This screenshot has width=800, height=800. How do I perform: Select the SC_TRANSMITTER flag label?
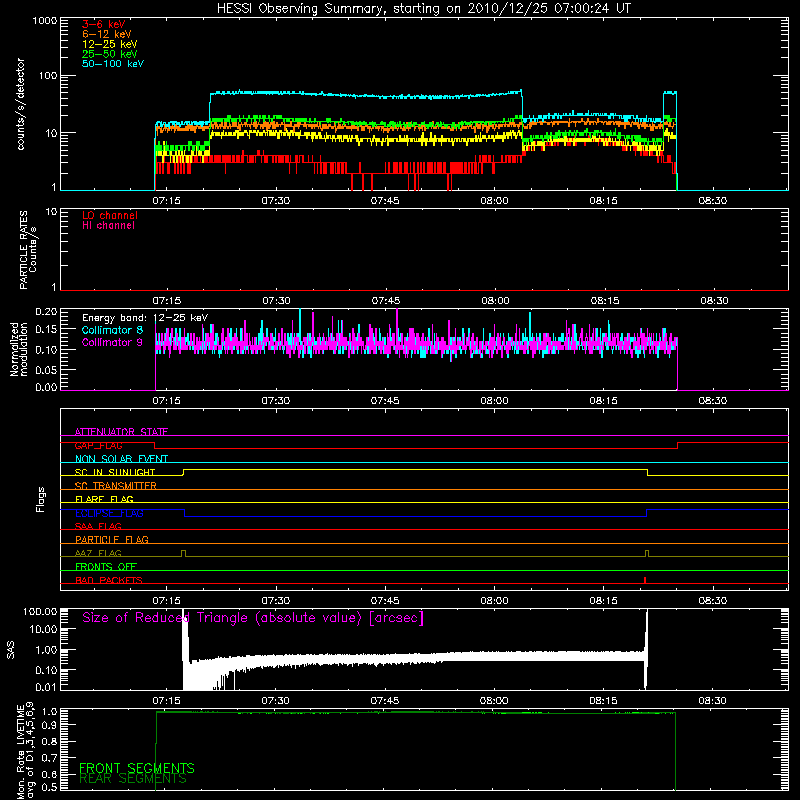pyautogui.click(x=115, y=485)
